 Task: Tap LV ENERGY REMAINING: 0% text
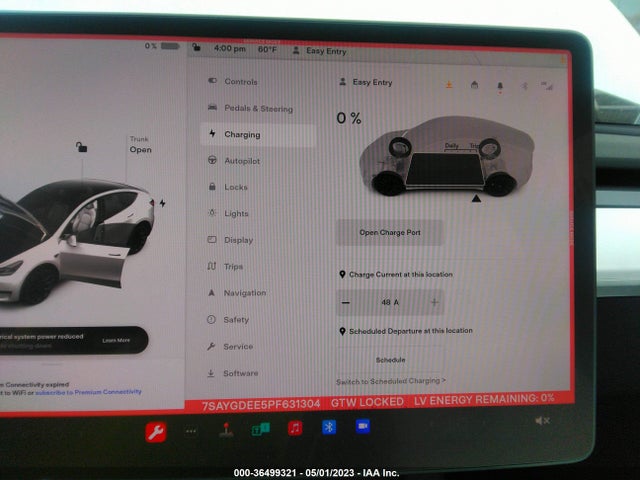[x=484, y=400]
